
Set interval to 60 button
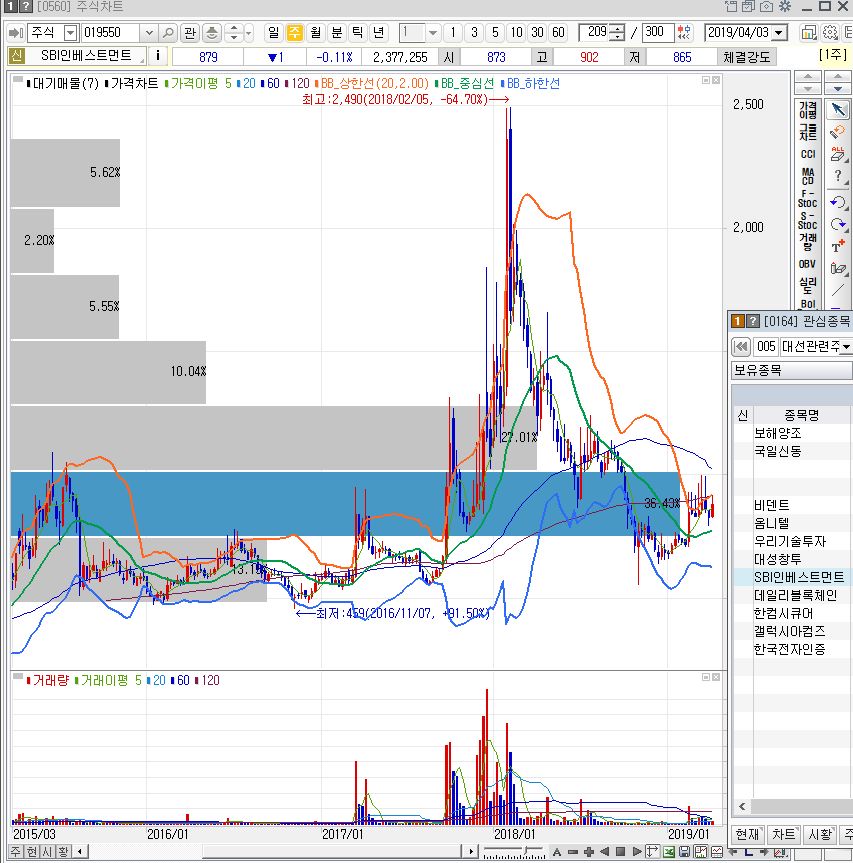pyautogui.click(x=559, y=32)
